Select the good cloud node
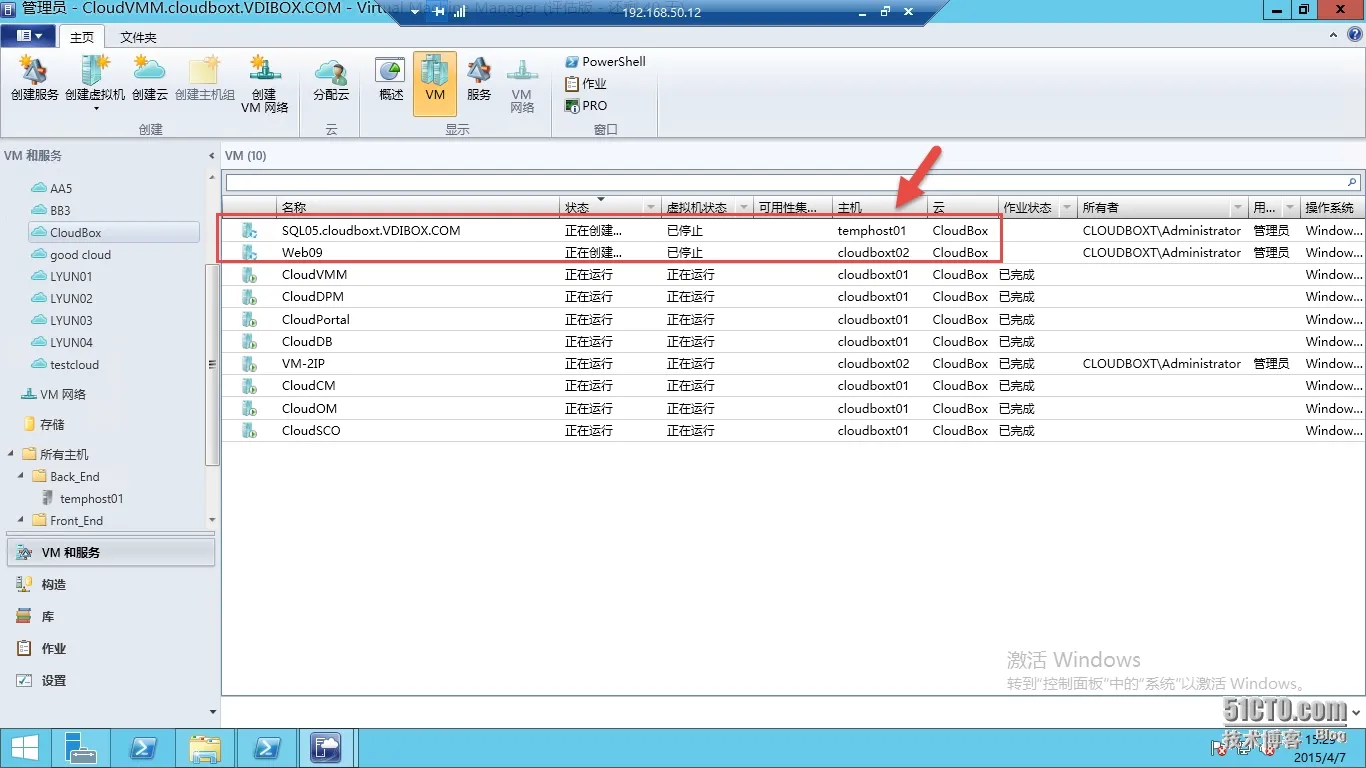Screen dimensions: 1366x768 coord(80,254)
